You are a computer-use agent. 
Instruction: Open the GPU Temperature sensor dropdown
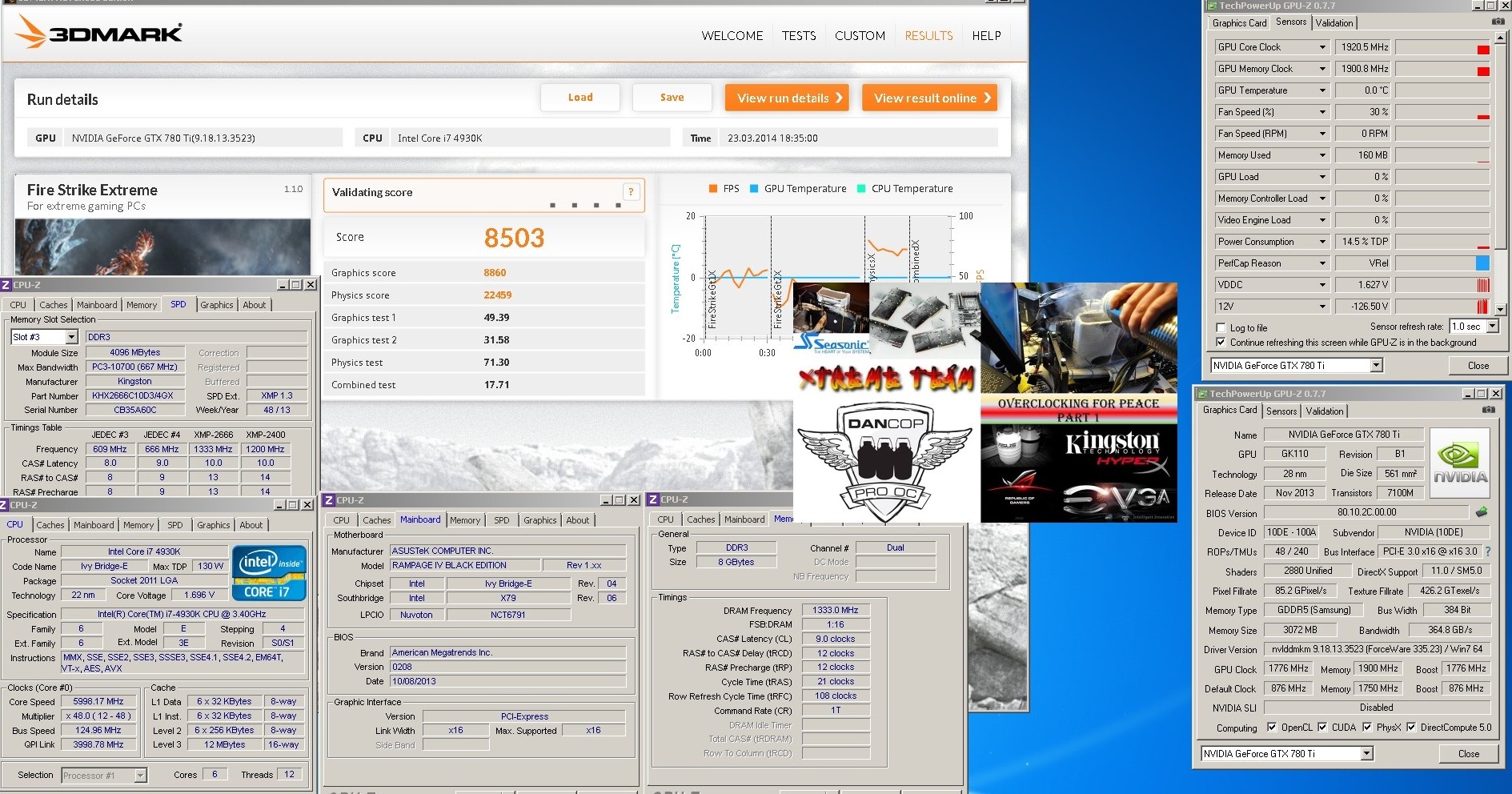point(1322,90)
